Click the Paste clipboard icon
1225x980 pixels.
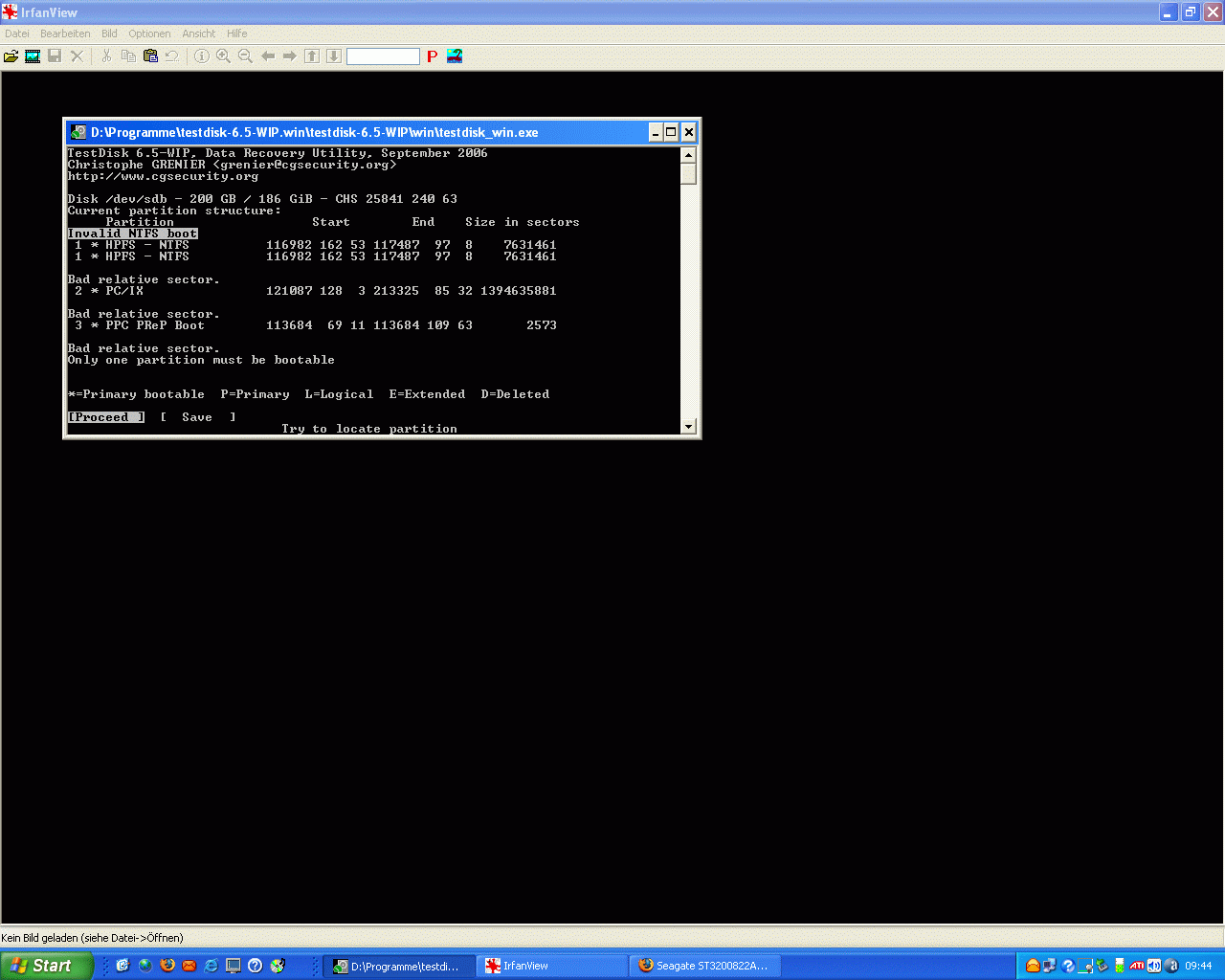click(150, 56)
